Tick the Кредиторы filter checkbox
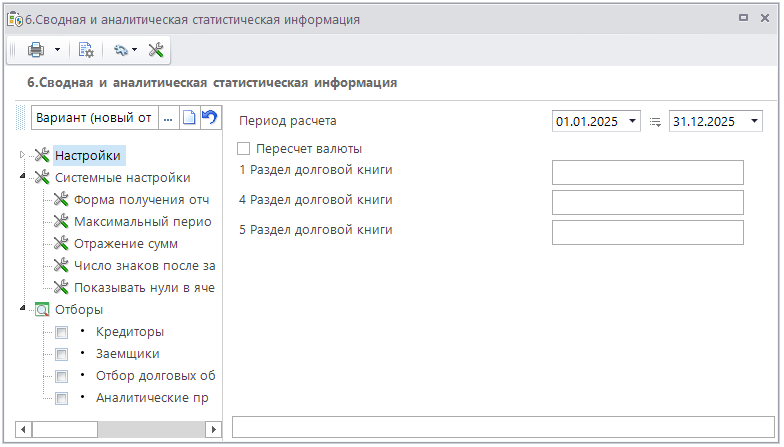 click(x=62, y=332)
